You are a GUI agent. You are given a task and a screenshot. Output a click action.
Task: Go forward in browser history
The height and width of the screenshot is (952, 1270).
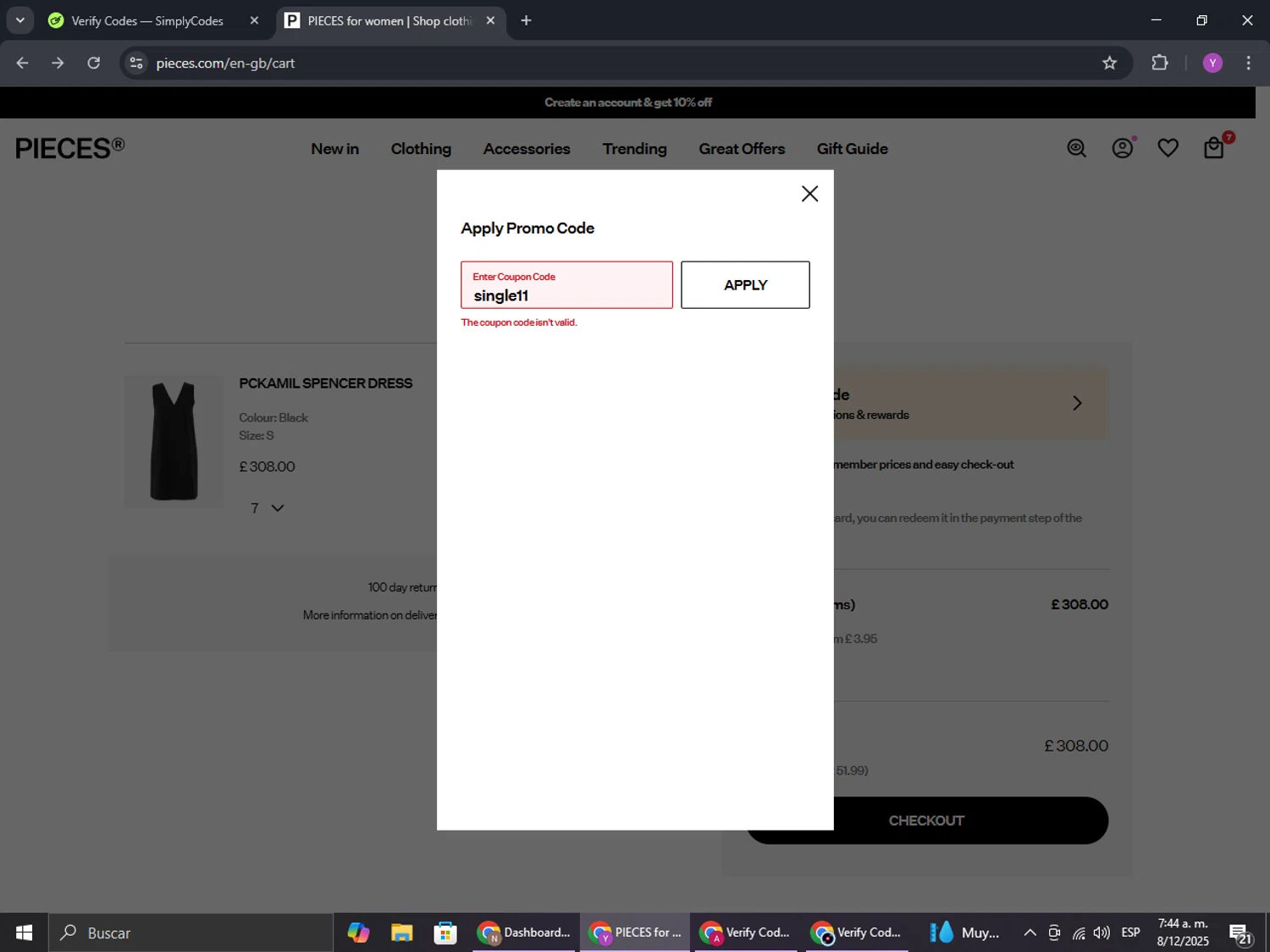(58, 63)
